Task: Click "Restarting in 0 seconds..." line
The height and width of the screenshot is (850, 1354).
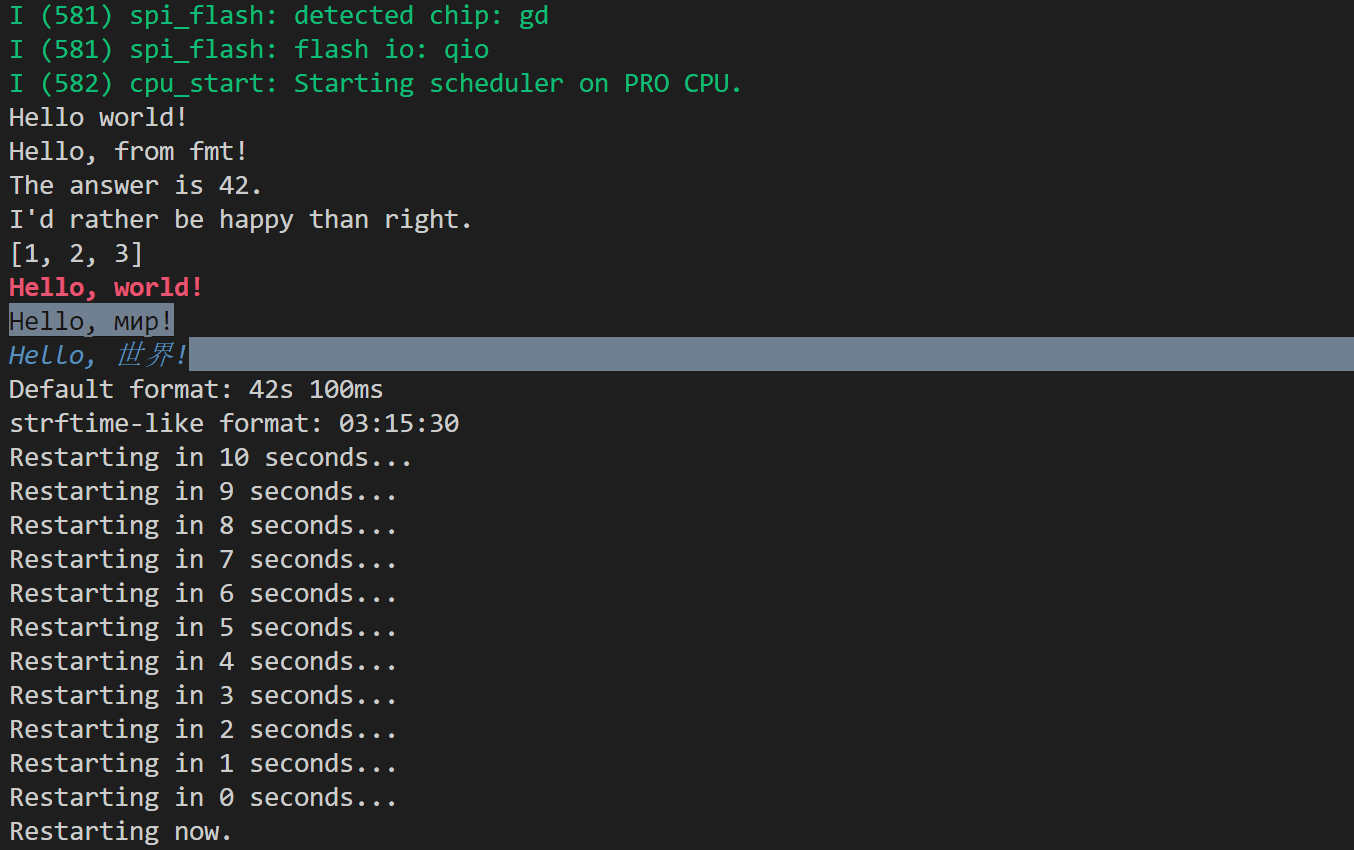Action: pos(203,798)
